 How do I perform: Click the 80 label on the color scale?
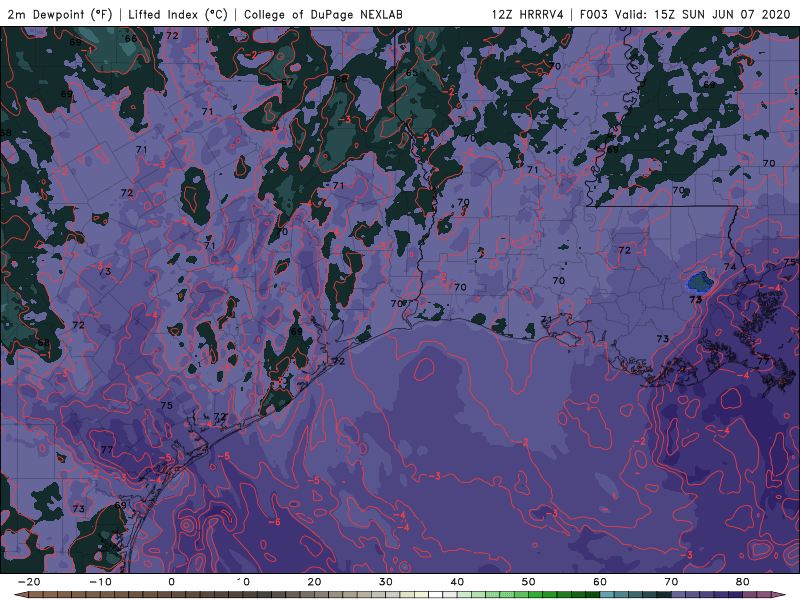click(x=743, y=582)
